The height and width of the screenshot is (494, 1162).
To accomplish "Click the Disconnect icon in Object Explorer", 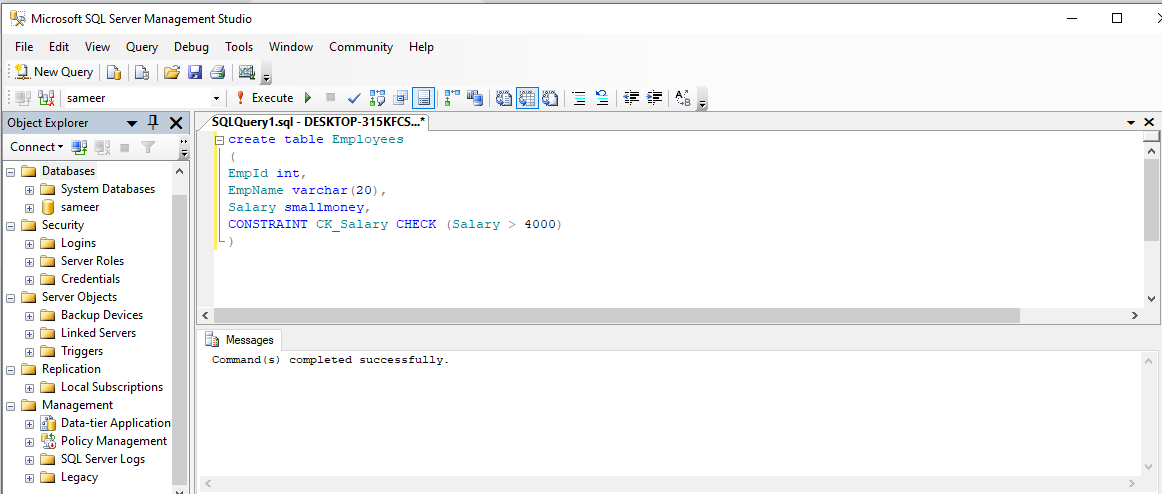I will coord(102,147).
